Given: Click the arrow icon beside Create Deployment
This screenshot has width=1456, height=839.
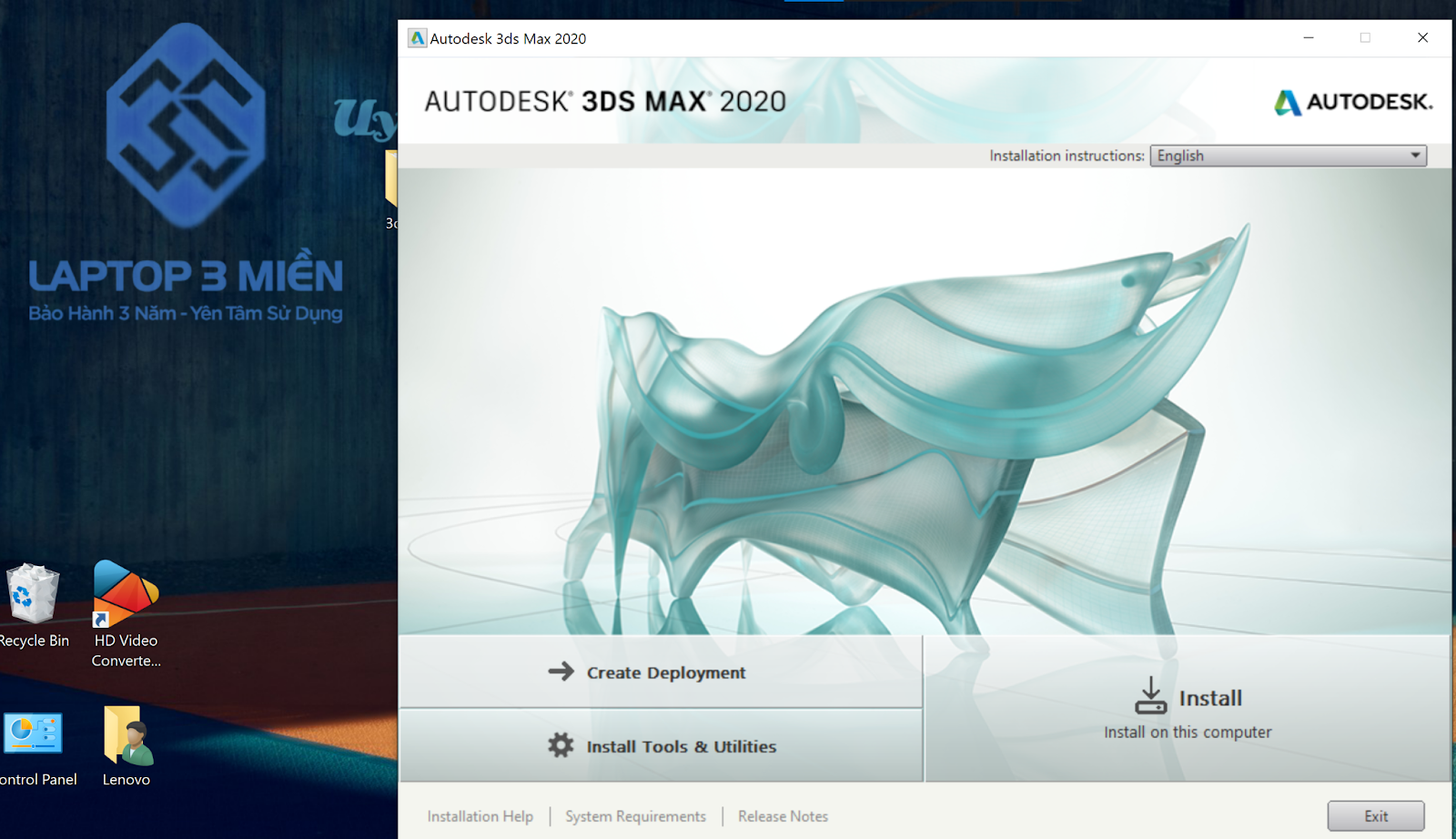Looking at the screenshot, I should pyautogui.click(x=561, y=672).
